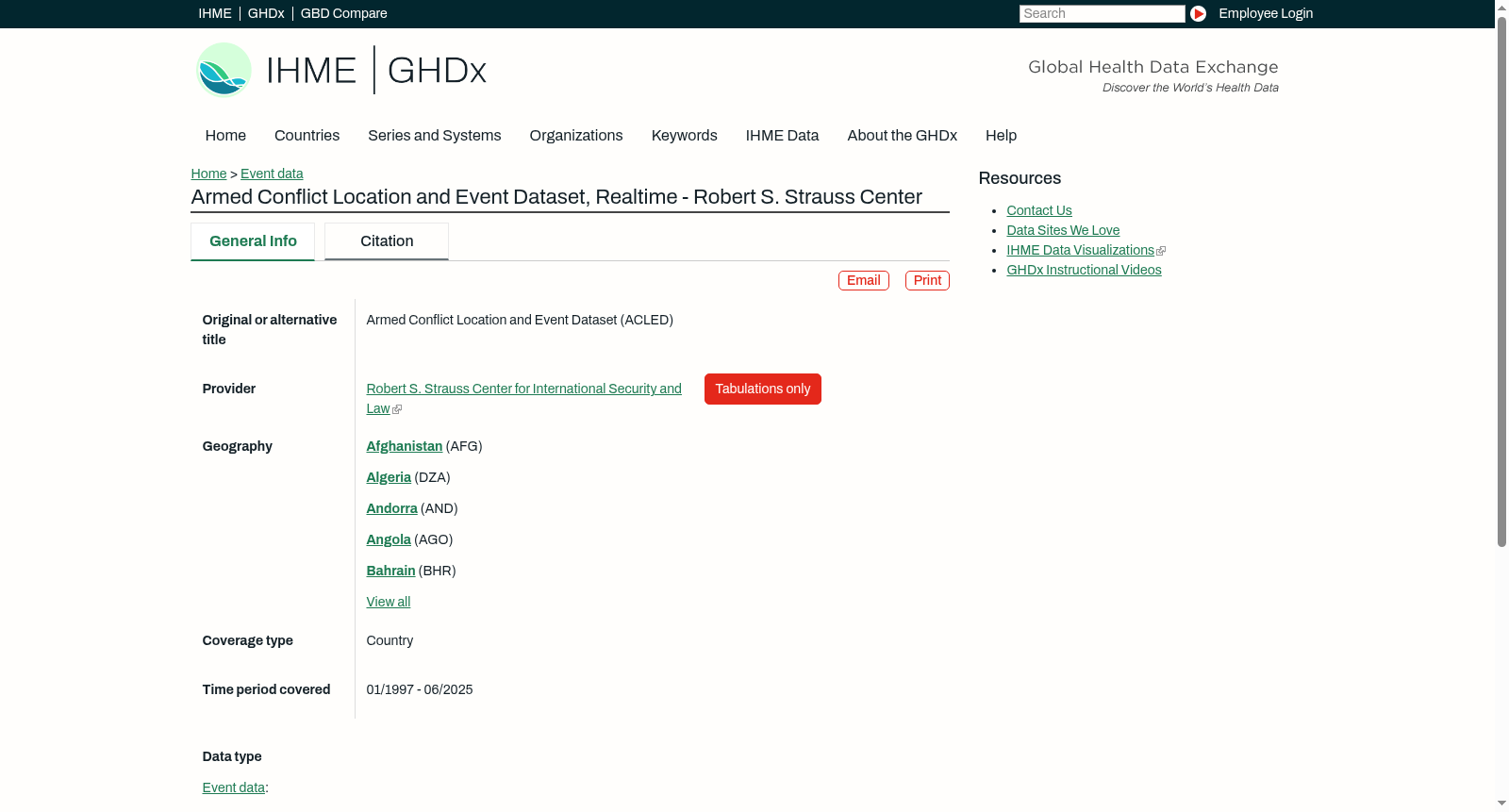Switch to the Citation tab
The width and height of the screenshot is (1509, 812).
click(x=387, y=241)
